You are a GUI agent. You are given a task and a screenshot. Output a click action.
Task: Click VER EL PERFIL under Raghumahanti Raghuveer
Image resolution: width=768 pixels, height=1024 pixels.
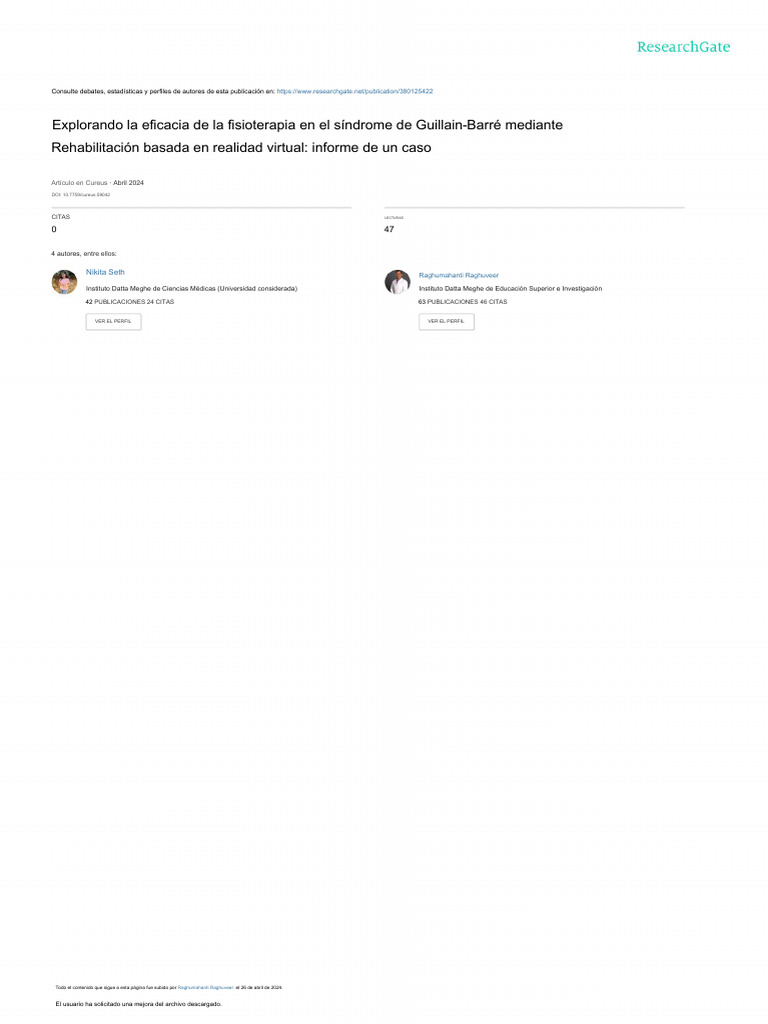447,321
